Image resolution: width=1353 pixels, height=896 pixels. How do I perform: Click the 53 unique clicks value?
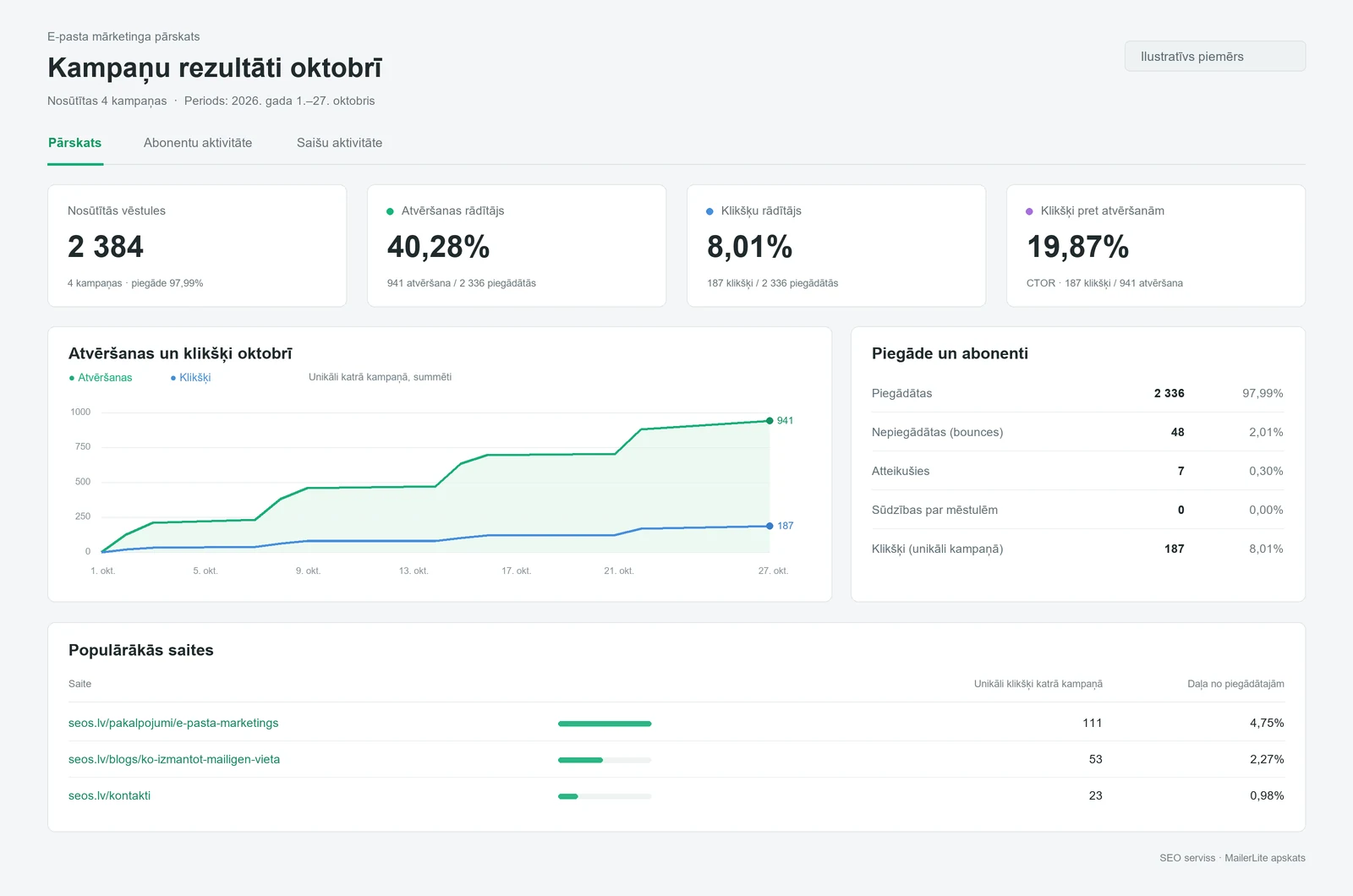(1095, 759)
